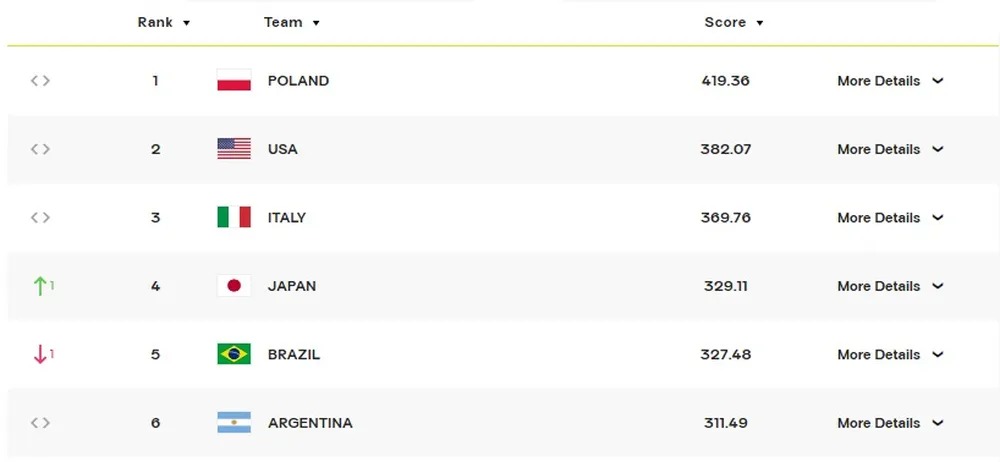Expand More Details for USA
Image resolution: width=1000 pixels, height=462 pixels.
(x=890, y=149)
